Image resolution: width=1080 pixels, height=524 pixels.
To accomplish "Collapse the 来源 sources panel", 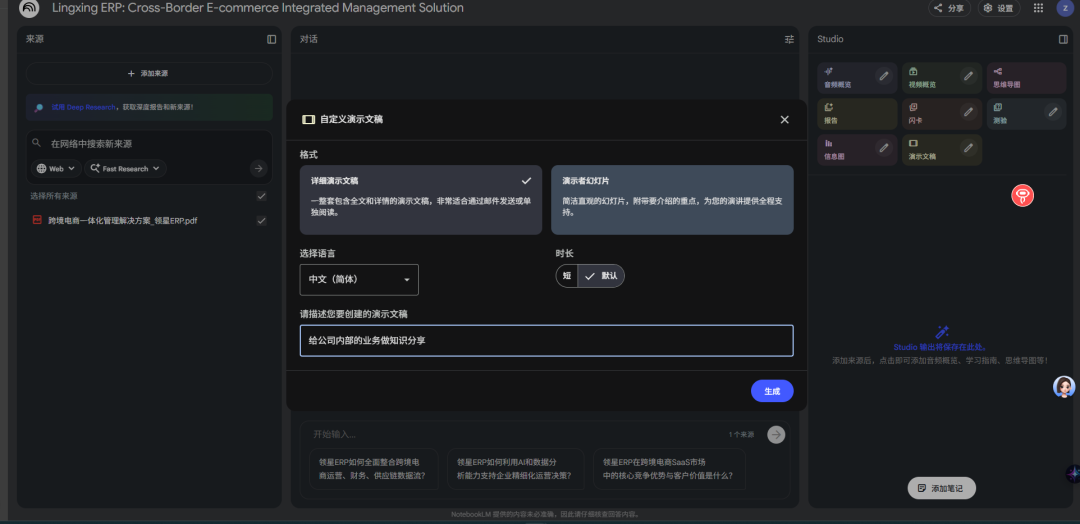I will (271, 39).
